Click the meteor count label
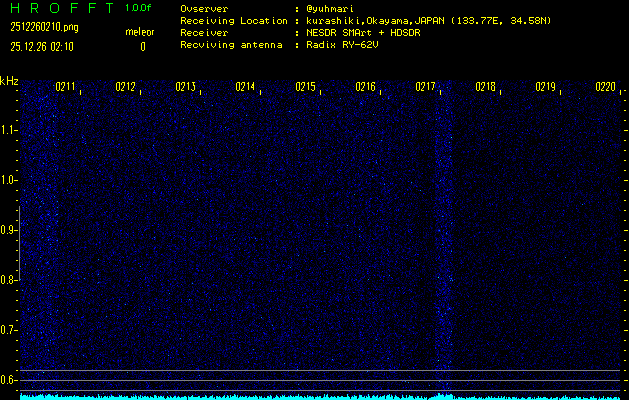 tap(140, 32)
